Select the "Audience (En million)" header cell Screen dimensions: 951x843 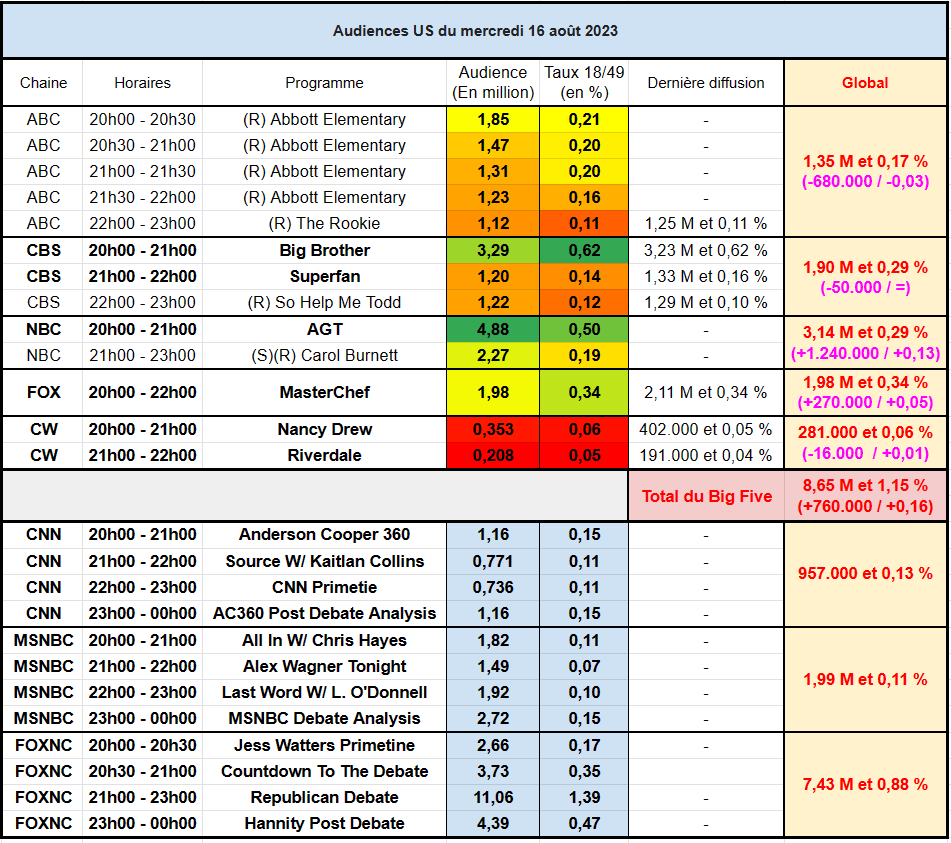tap(492, 83)
